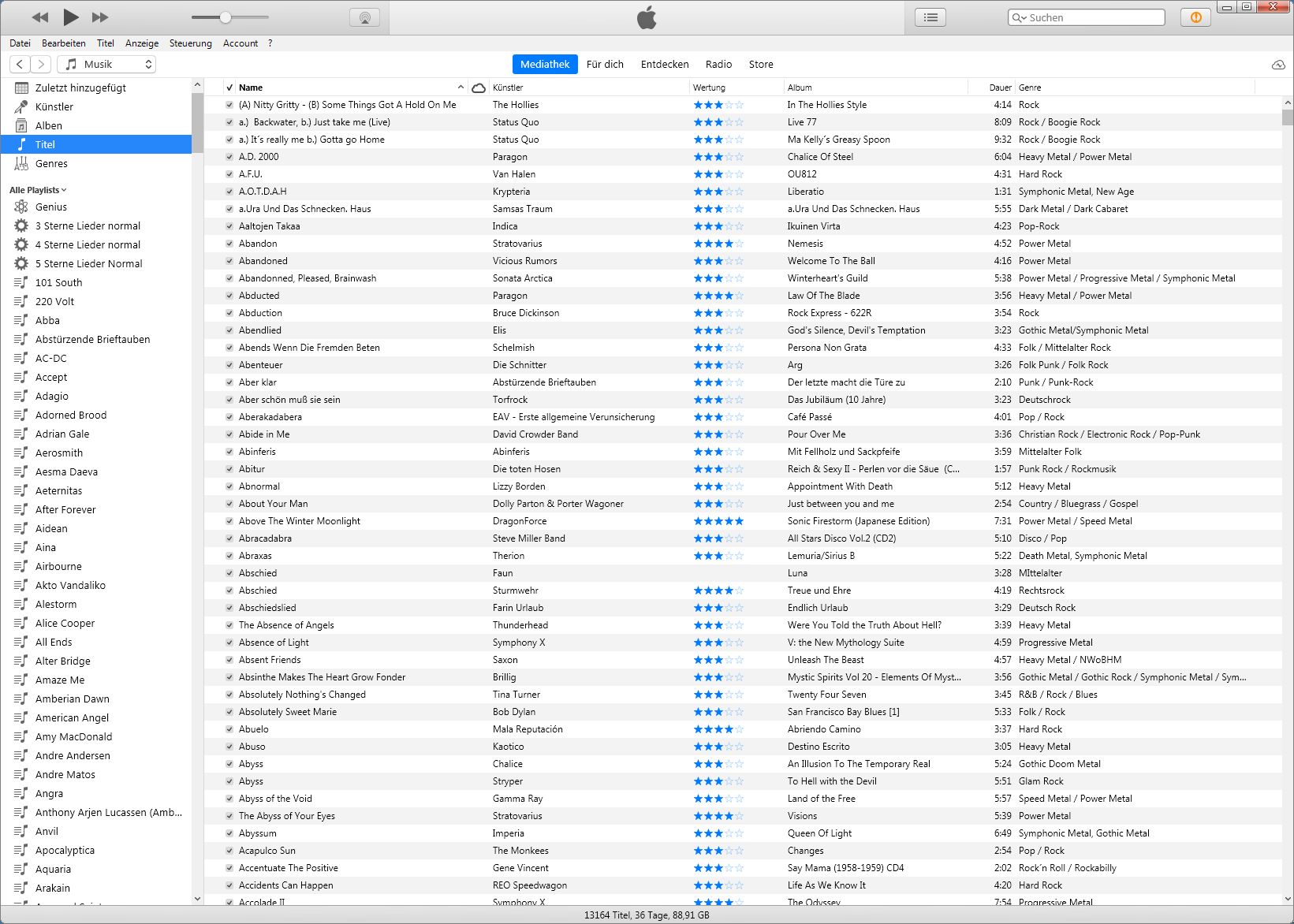Open AirPlay output selector
This screenshot has height=924, width=1294.
click(364, 17)
